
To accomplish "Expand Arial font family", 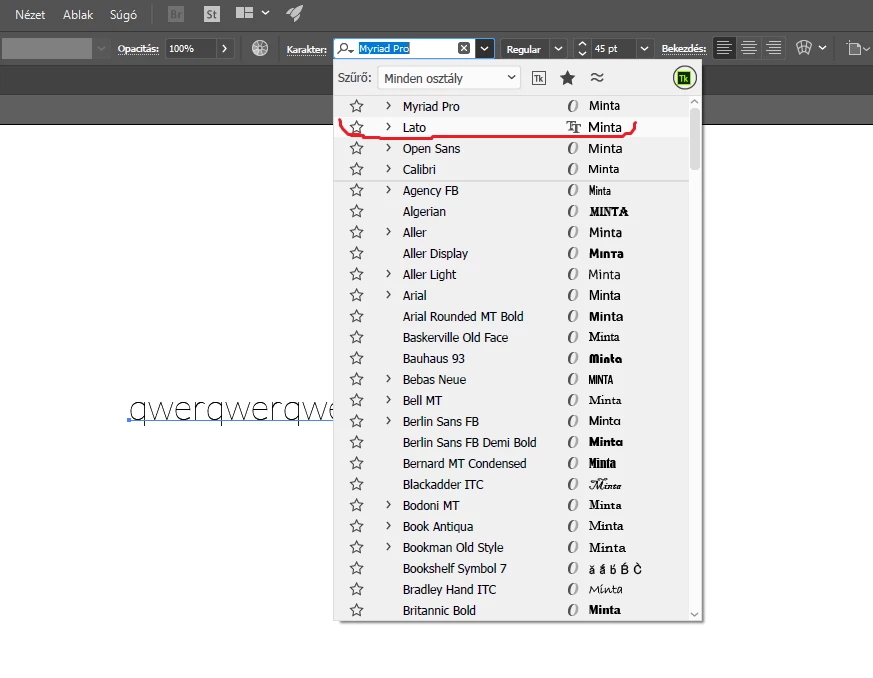I will point(389,294).
